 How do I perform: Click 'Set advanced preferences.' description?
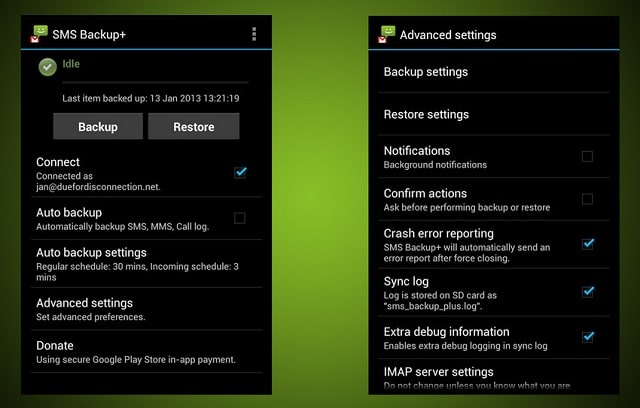click(x=91, y=317)
